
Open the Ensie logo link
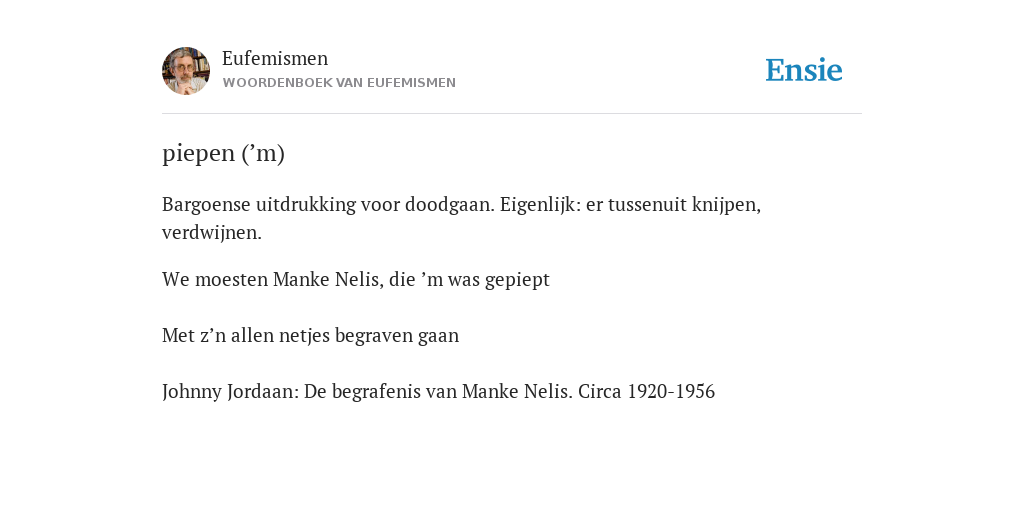pos(803,70)
